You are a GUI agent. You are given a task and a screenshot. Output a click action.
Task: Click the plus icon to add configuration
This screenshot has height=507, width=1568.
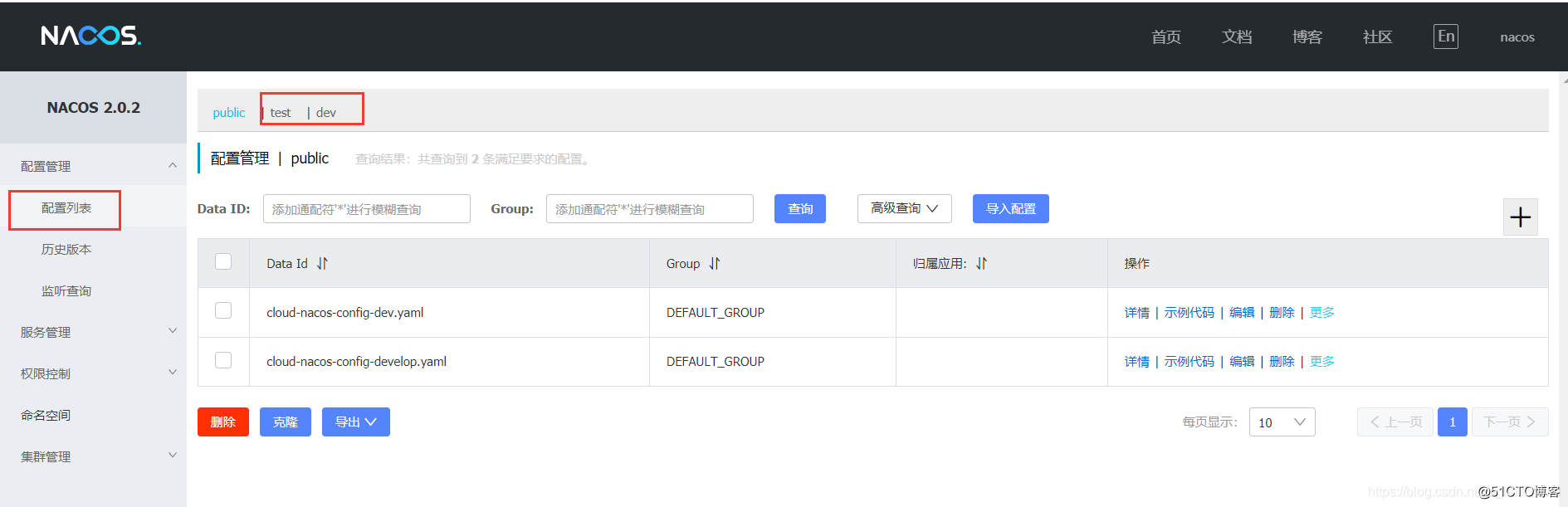tap(1520, 217)
